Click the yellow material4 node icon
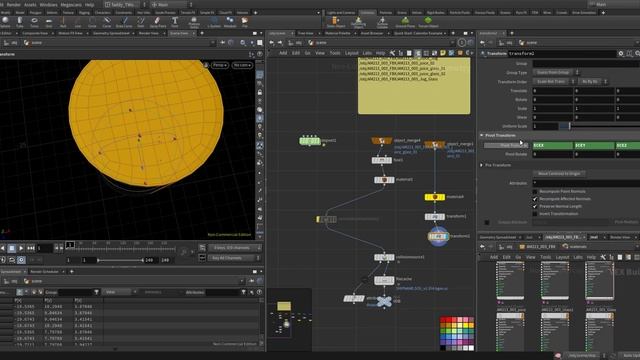This screenshot has width=640, height=360. [435, 197]
